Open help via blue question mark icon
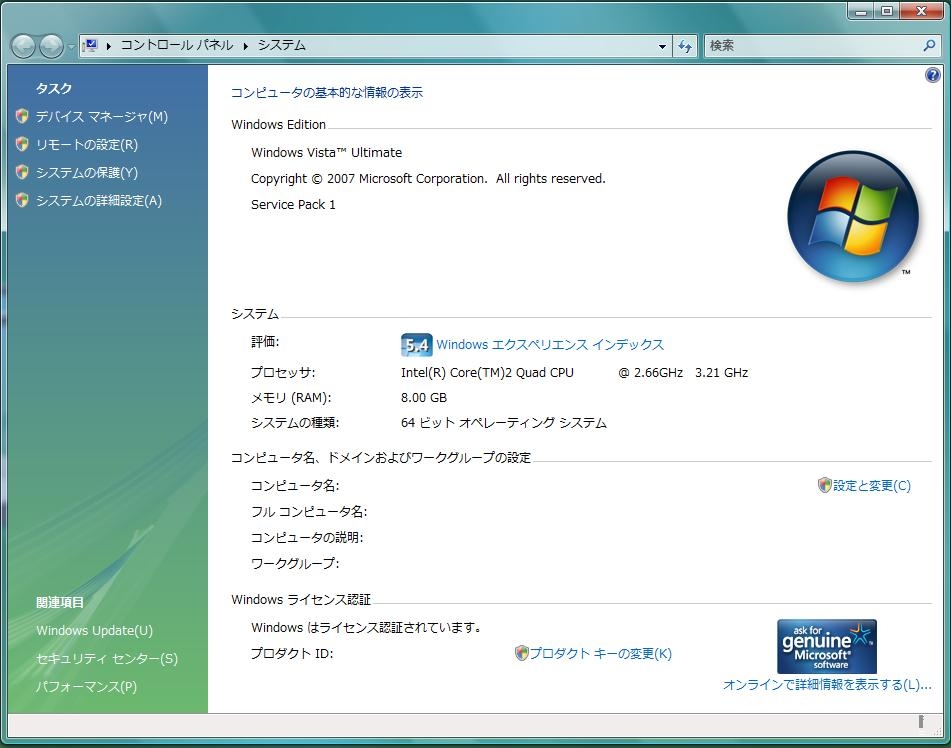 click(933, 75)
